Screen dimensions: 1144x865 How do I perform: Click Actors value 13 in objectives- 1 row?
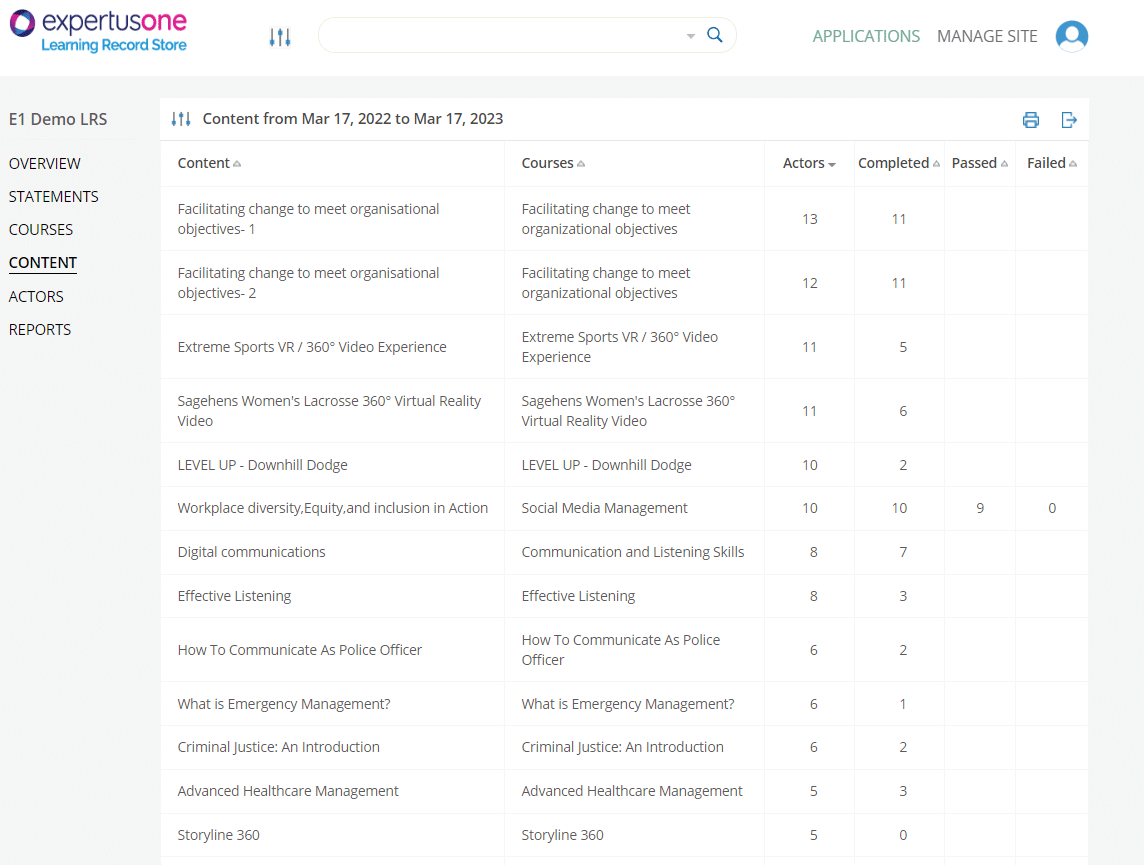(810, 219)
